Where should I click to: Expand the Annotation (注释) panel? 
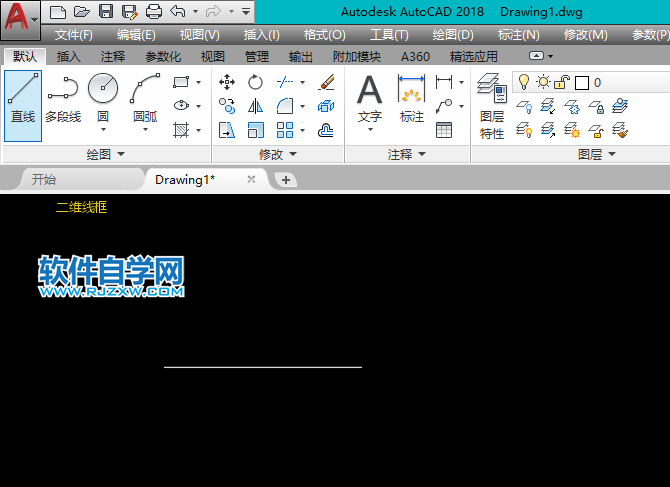tap(407, 154)
